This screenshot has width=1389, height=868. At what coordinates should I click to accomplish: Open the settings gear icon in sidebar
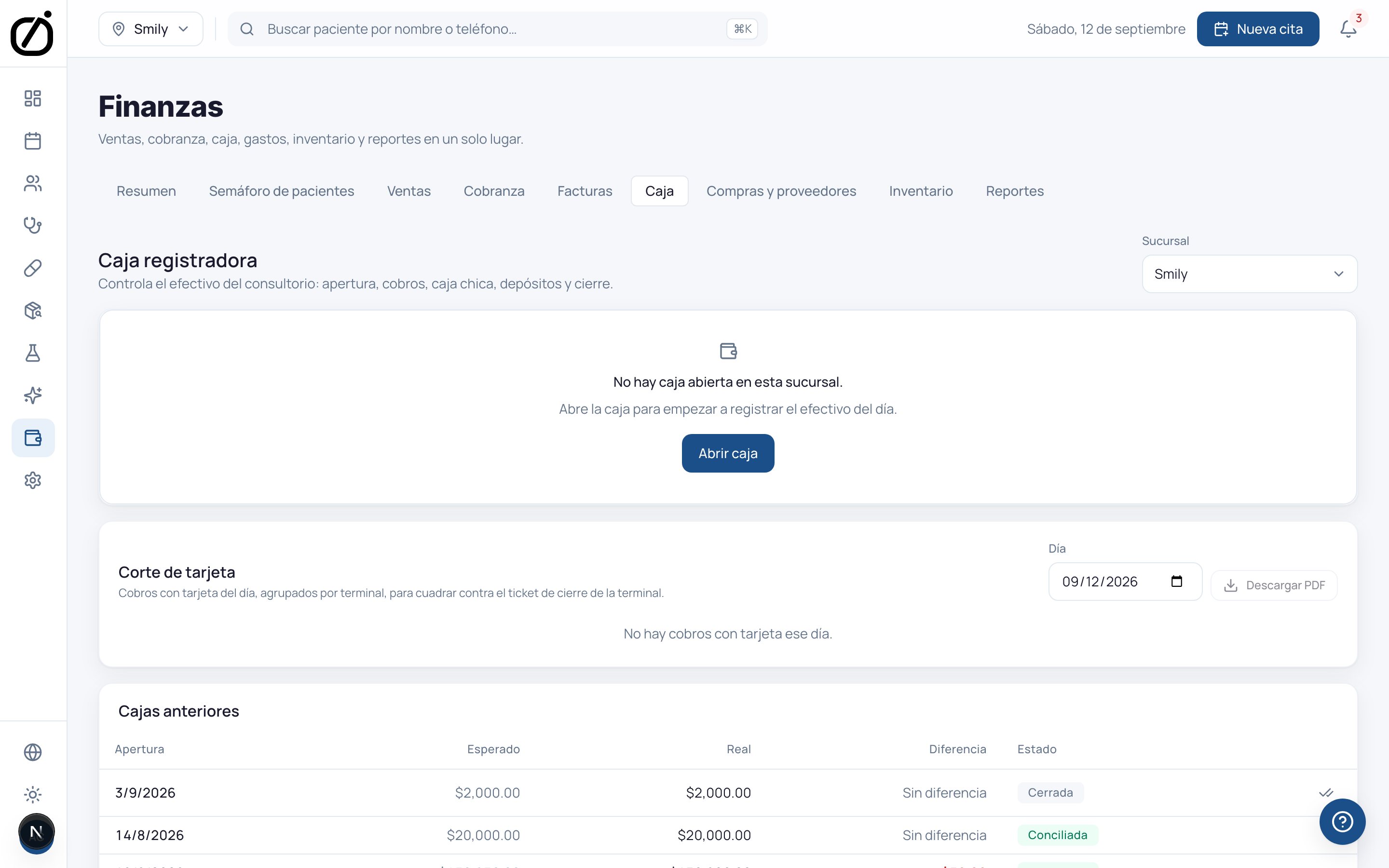33,480
